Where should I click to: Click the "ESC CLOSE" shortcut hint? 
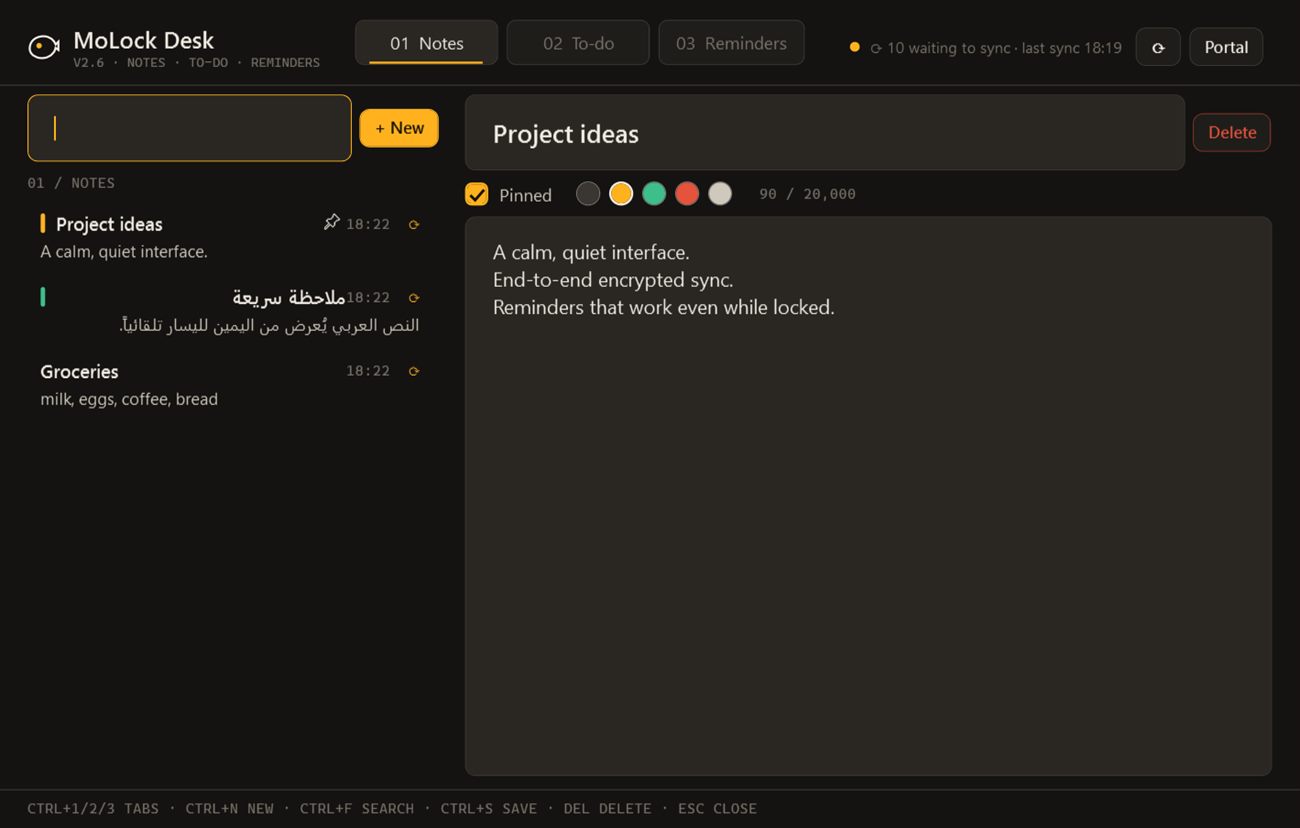click(x=717, y=808)
